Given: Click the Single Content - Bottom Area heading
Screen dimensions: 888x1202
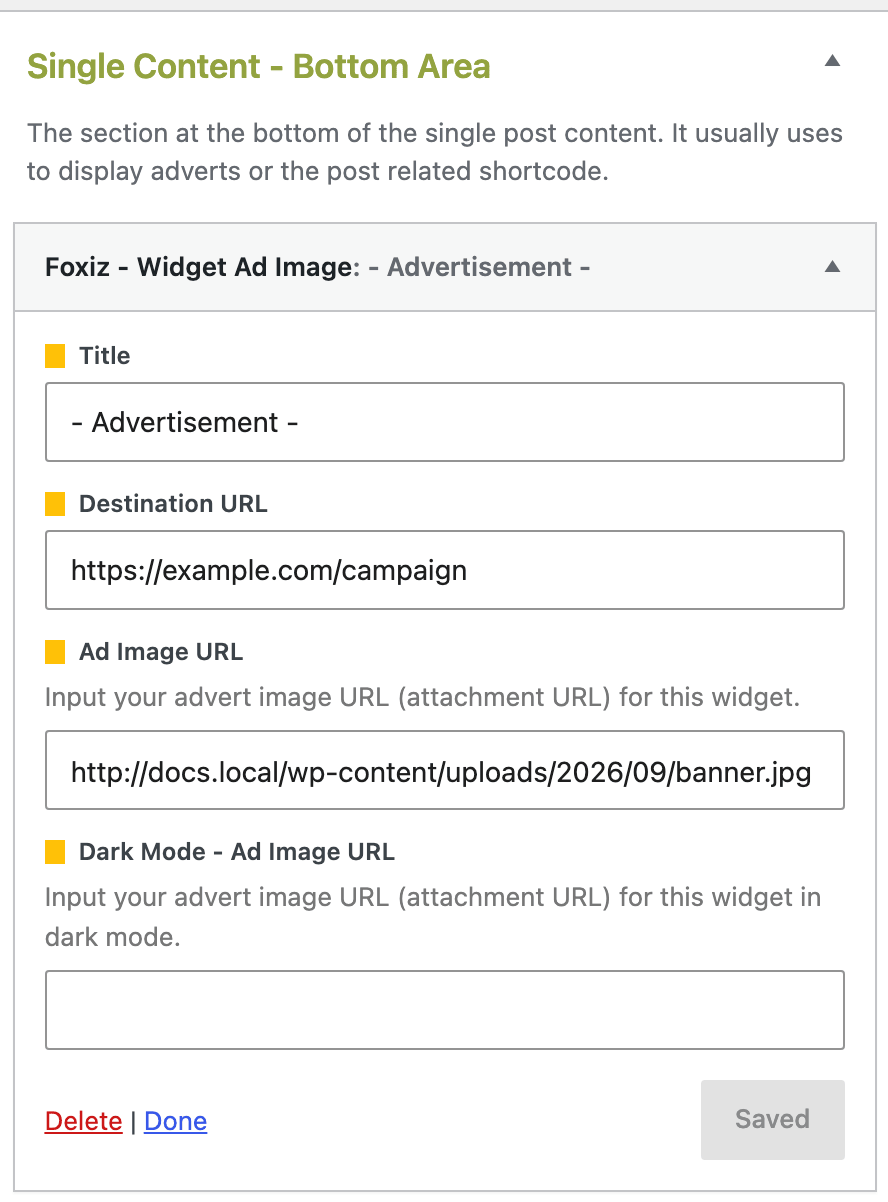Looking at the screenshot, I should (x=259, y=67).
